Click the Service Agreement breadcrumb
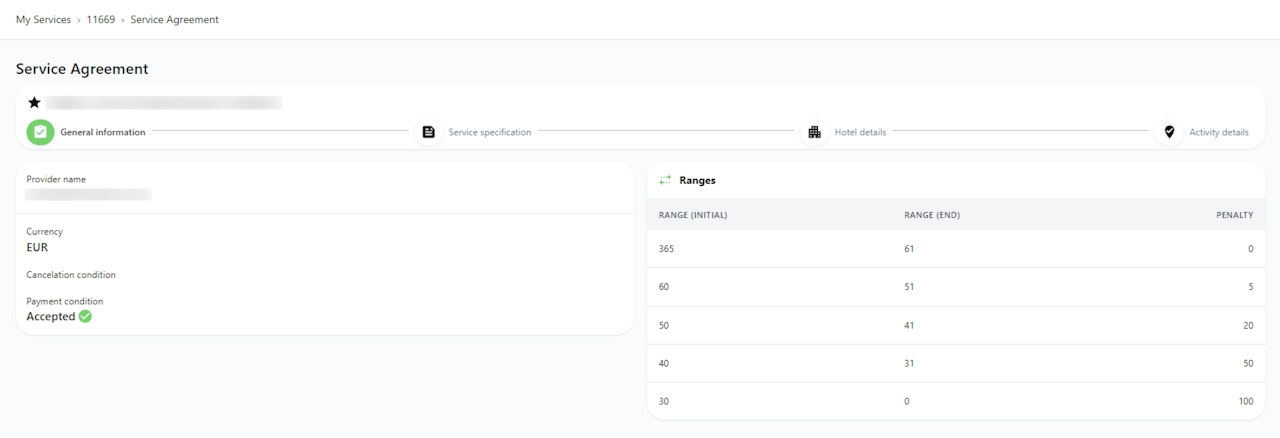 tap(174, 19)
